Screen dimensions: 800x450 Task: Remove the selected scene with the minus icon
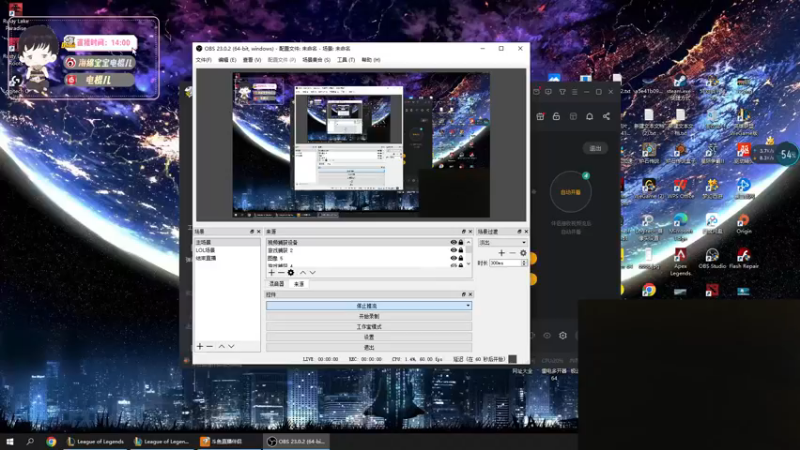coord(210,346)
